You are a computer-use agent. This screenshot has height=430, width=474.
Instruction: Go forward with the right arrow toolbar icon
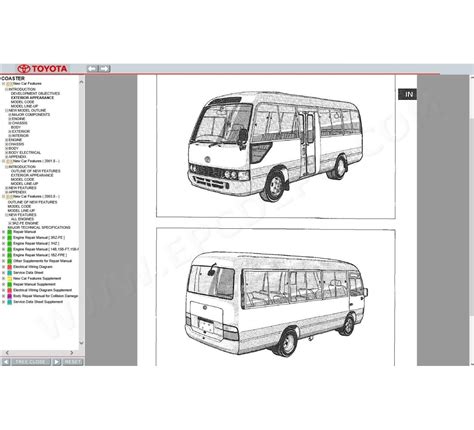coord(104,69)
